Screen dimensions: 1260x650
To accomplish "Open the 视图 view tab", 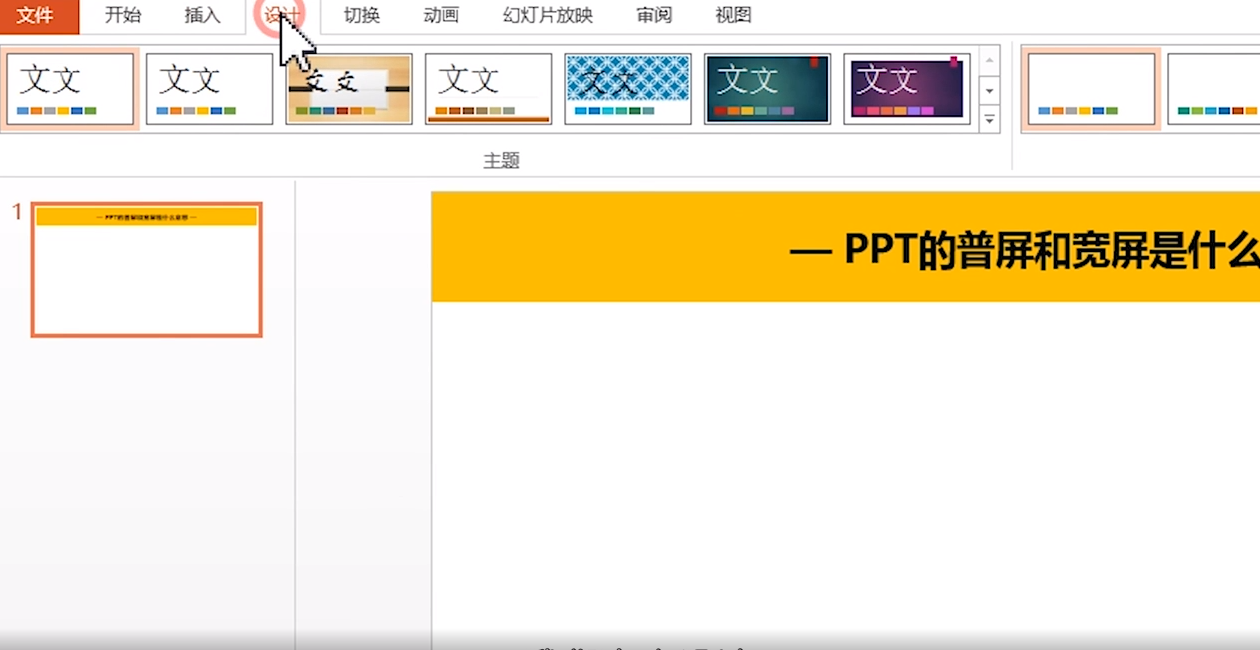I will tap(733, 16).
